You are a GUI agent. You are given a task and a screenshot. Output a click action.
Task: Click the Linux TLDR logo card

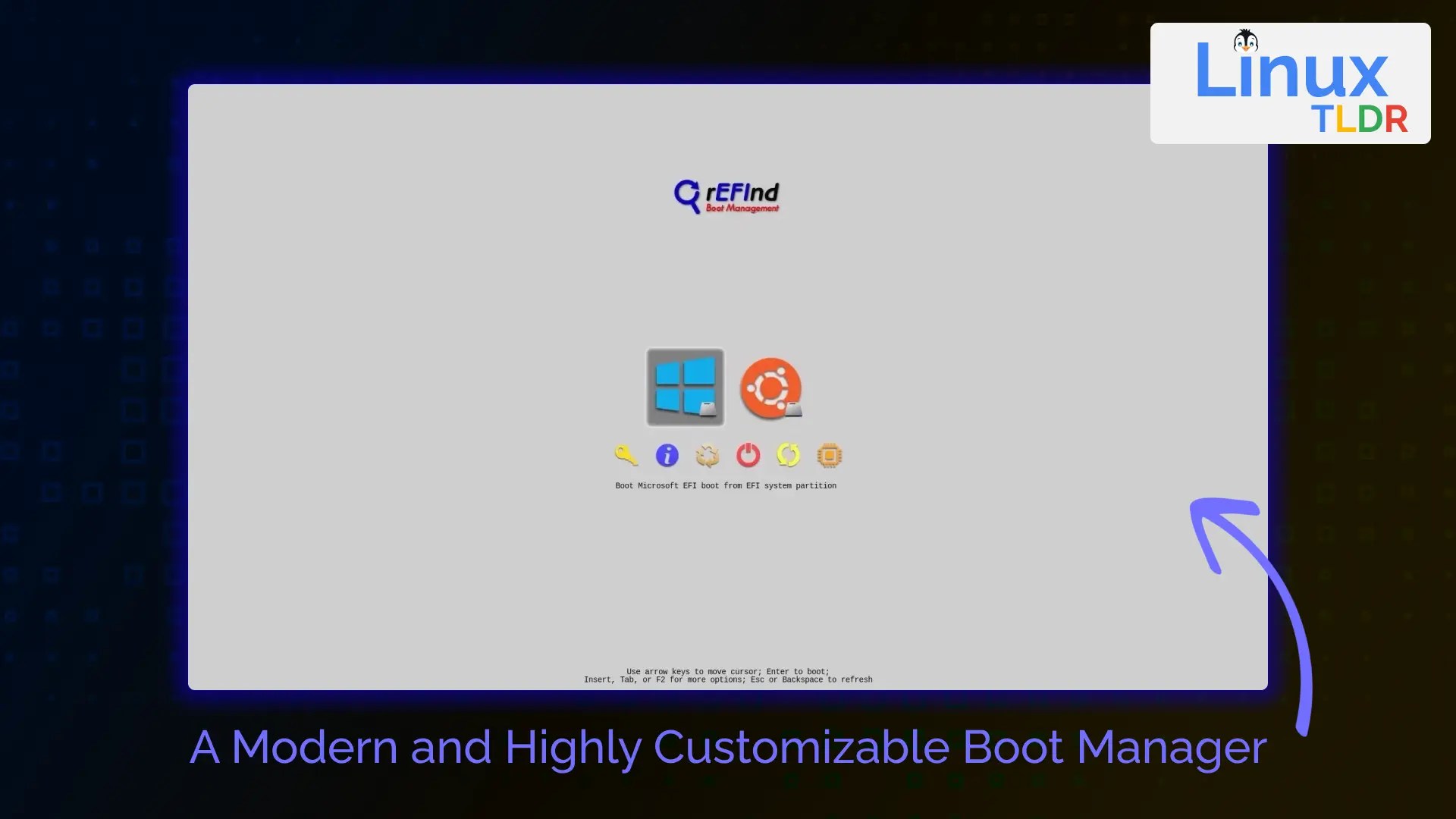tap(1289, 83)
